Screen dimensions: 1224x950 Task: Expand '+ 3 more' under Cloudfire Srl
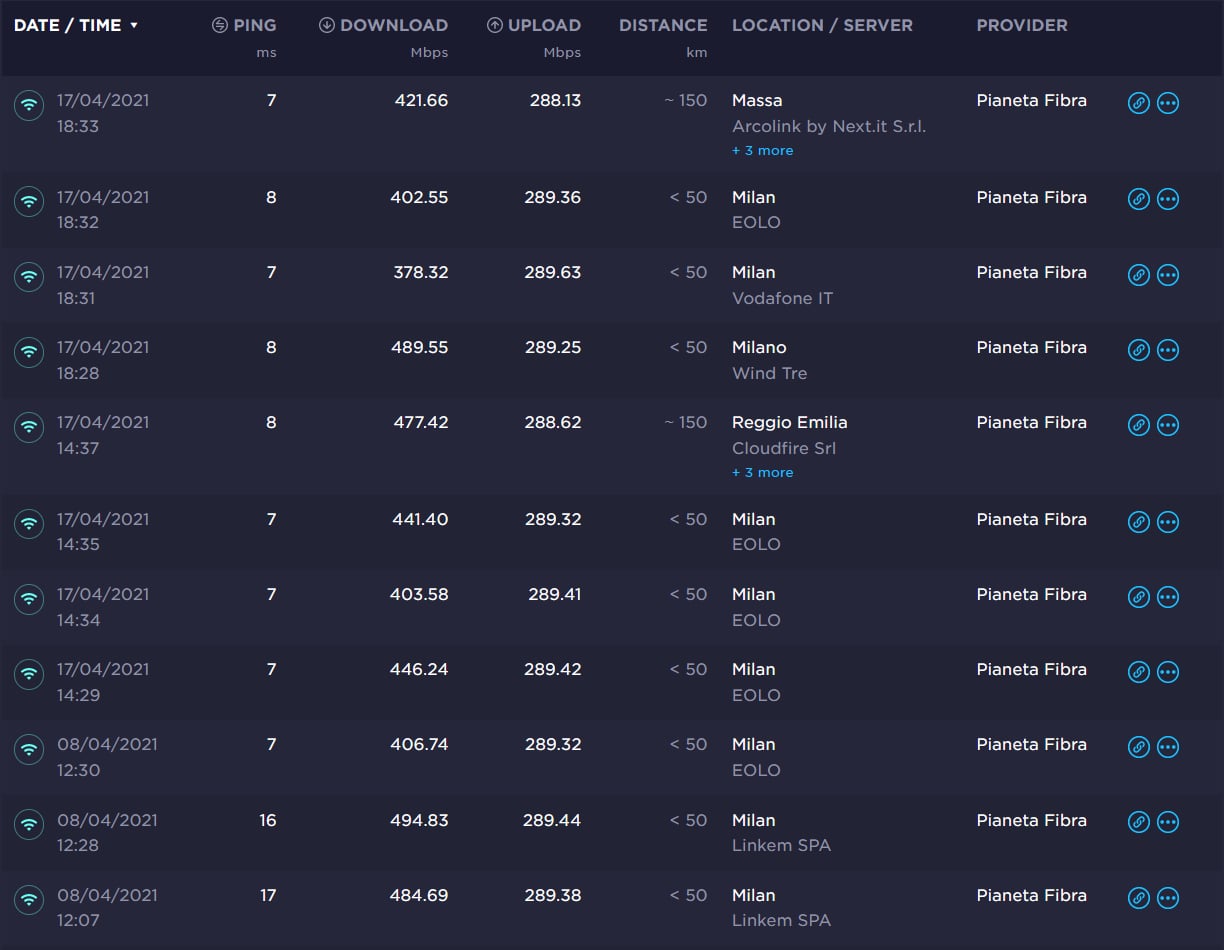762,473
